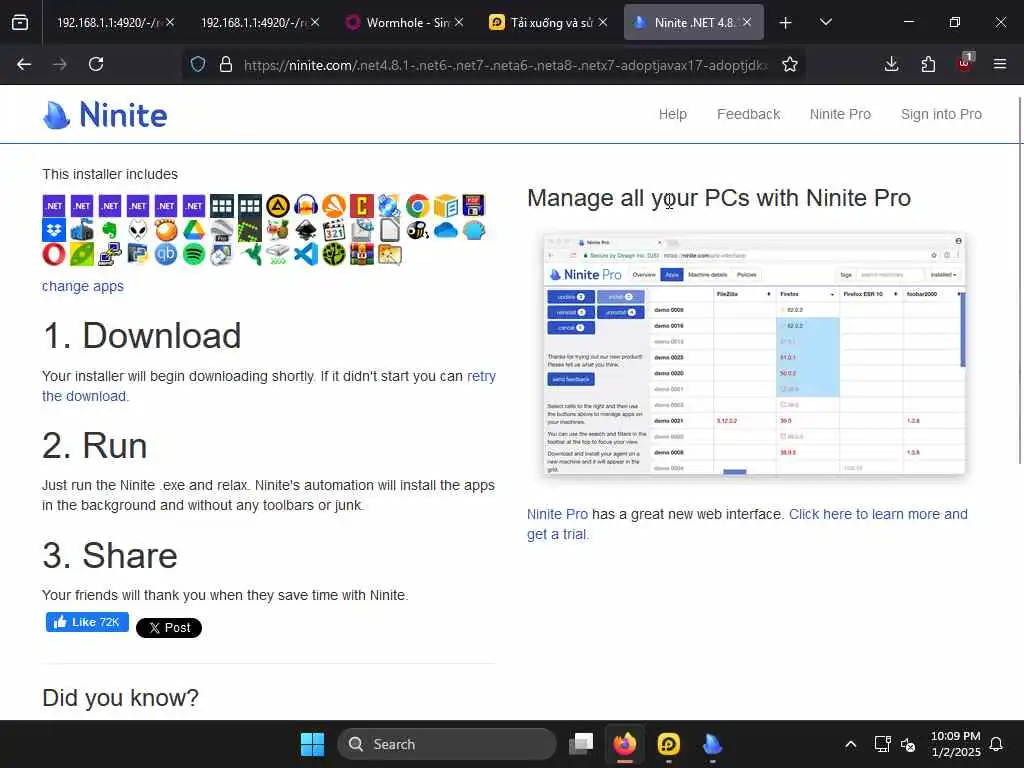Open Ninite Pro in header navigation

pyautogui.click(x=840, y=114)
